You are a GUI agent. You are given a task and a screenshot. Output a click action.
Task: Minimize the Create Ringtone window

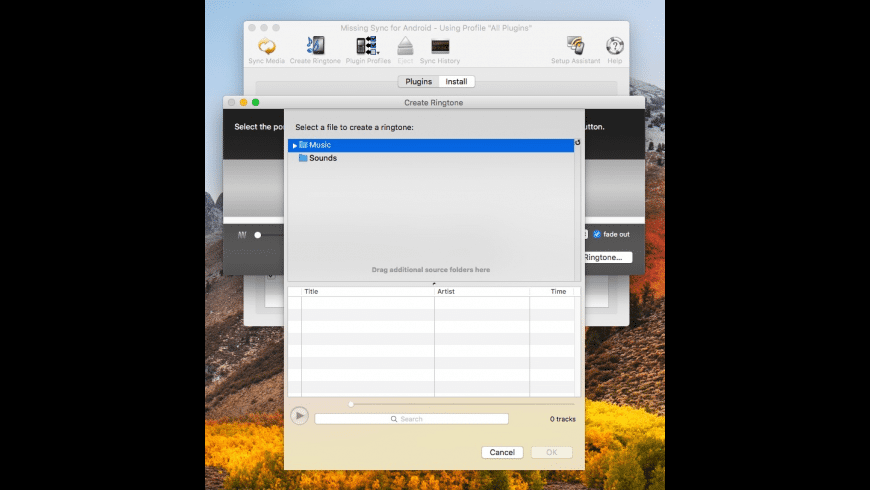coord(243,103)
